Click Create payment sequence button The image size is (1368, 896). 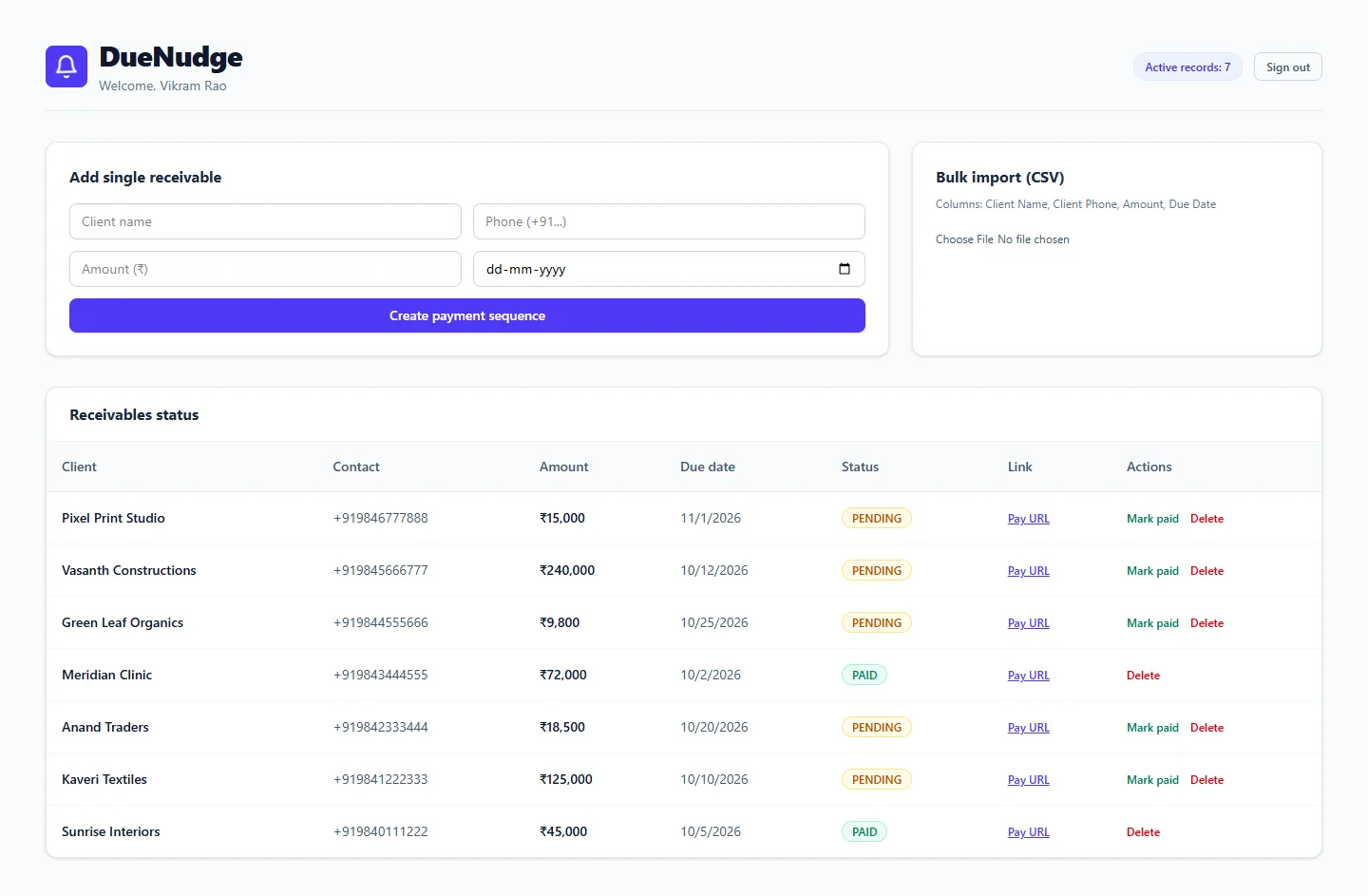tap(467, 315)
